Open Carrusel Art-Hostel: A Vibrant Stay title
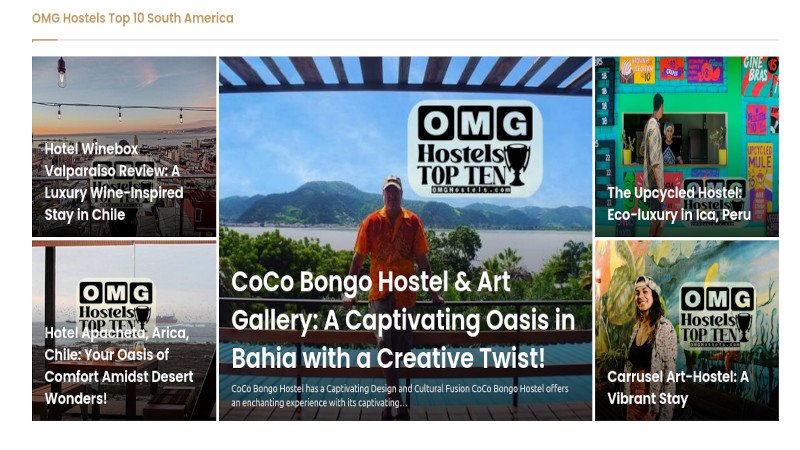Screen dimensions: 800x450 678,388
